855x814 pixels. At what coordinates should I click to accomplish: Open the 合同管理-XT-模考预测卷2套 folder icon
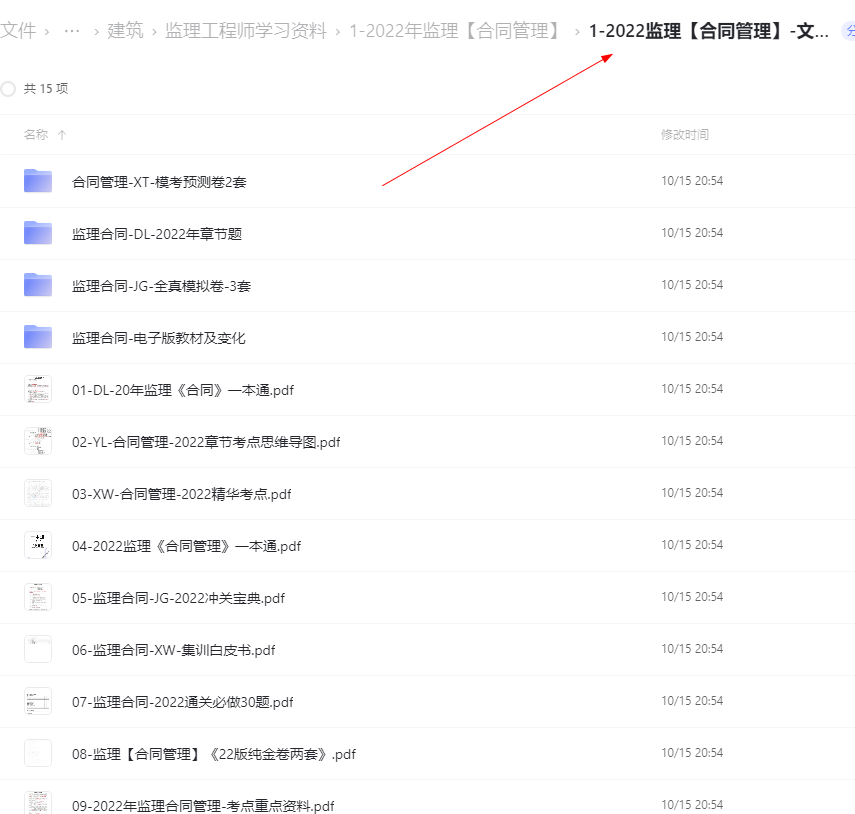pos(38,181)
